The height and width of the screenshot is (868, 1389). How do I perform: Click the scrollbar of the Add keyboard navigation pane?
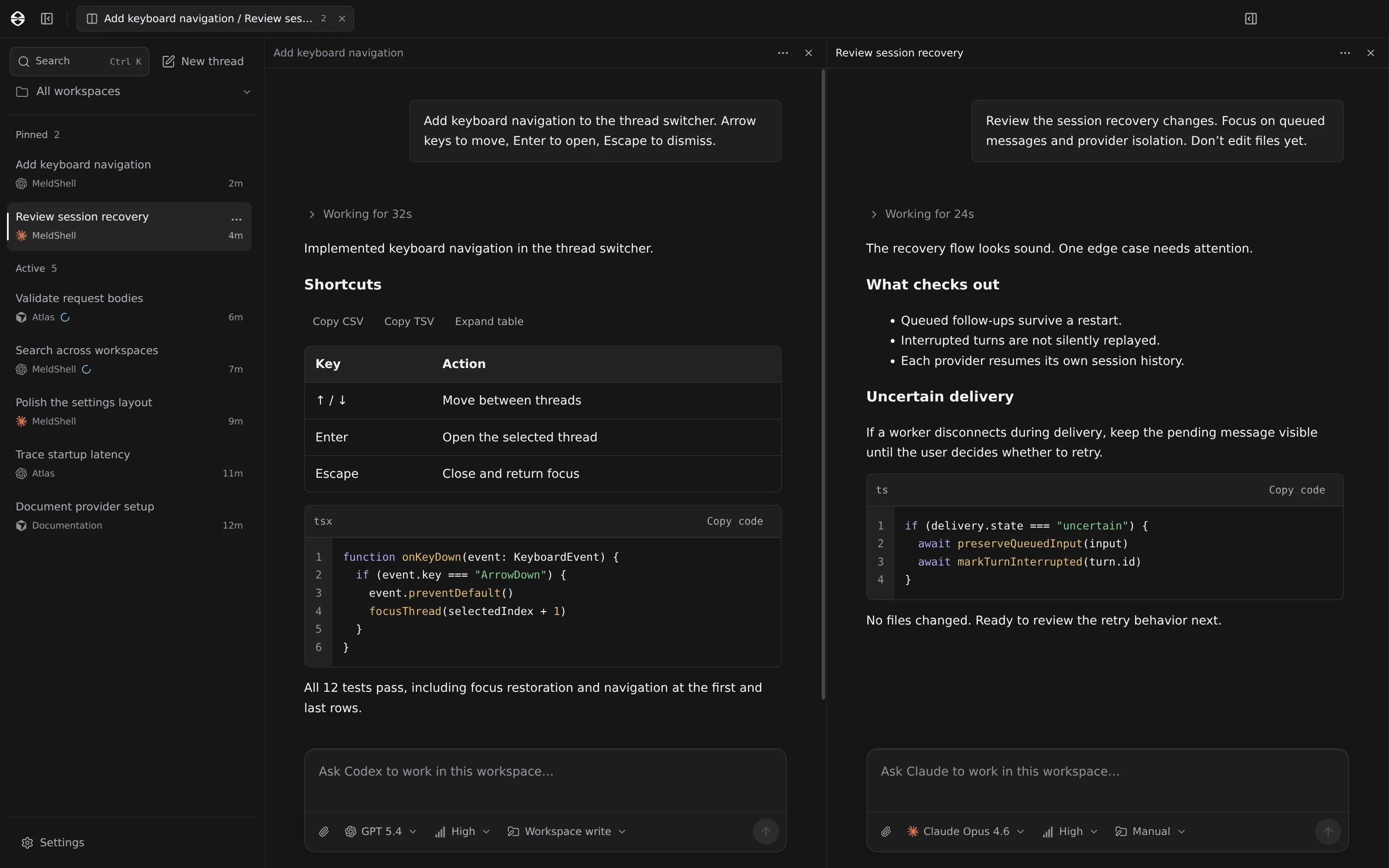(x=823, y=384)
